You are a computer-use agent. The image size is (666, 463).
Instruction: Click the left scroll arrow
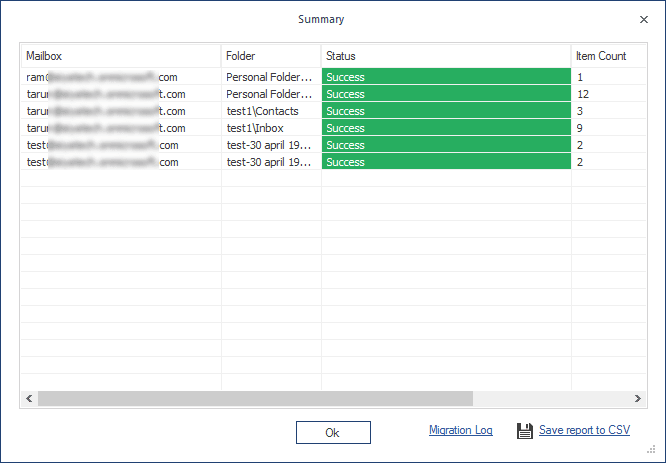click(x=29, y=398)
